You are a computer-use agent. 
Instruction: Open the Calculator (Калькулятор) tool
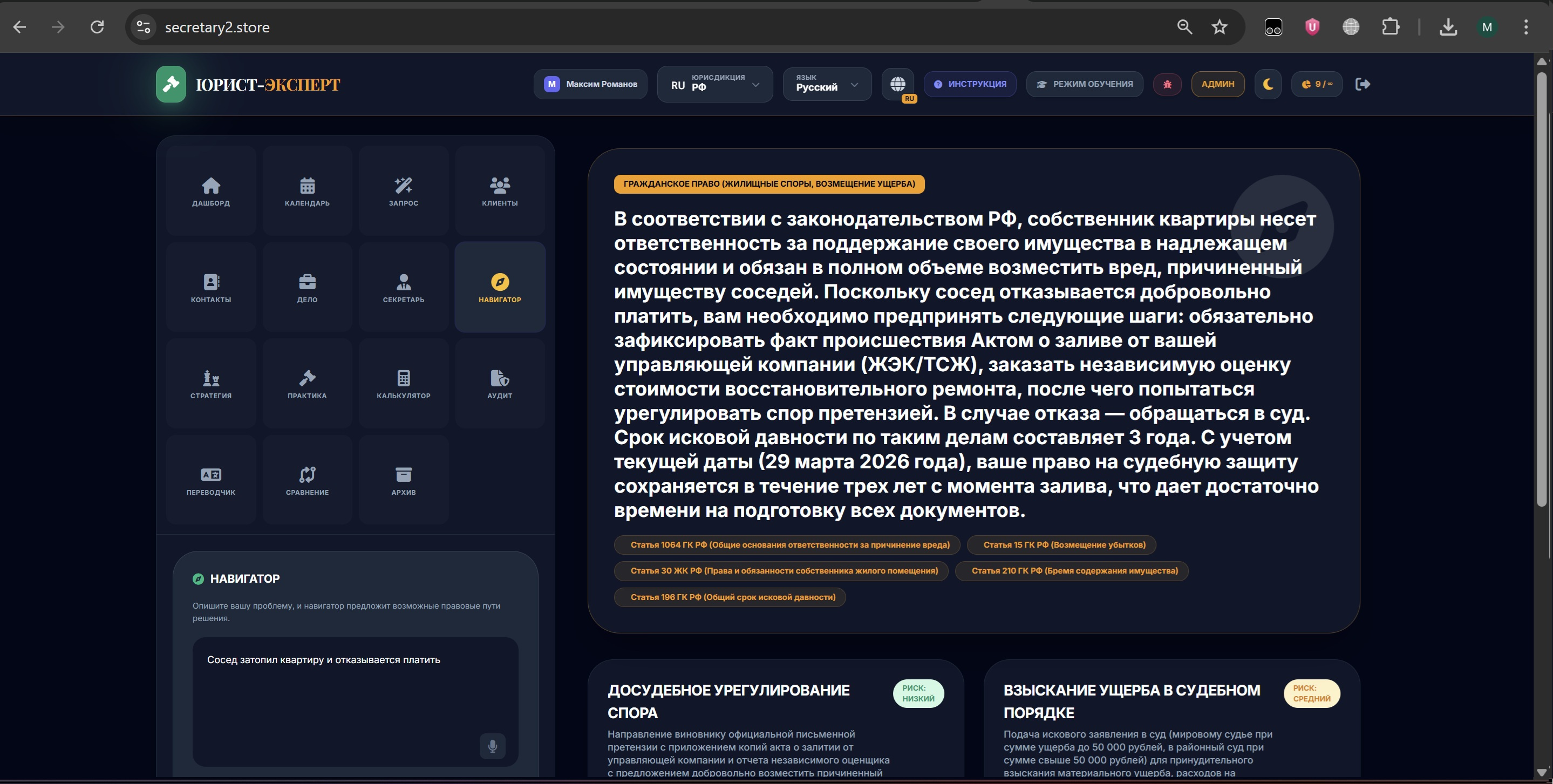tap(403, 384)
